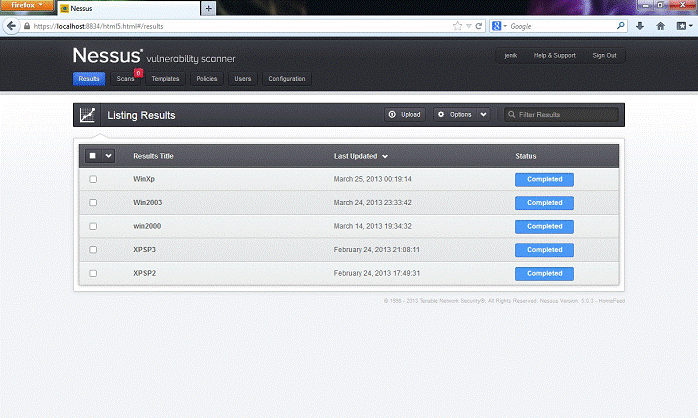The image size is (698, 418).
Task: Open the bookmark star dropdown arrow
Action: click(468, 26)
